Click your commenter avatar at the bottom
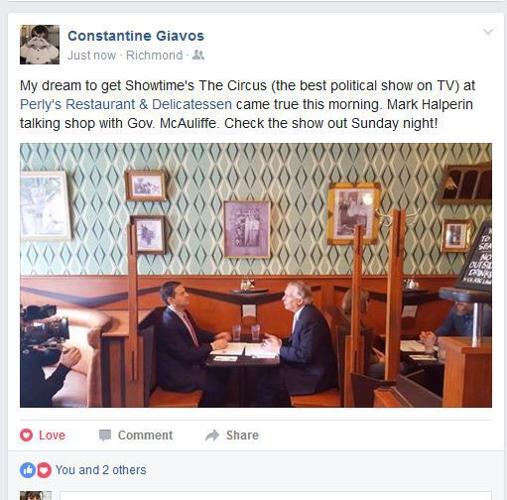The height and width of the screenshot is (500, 507). (36, 495)
